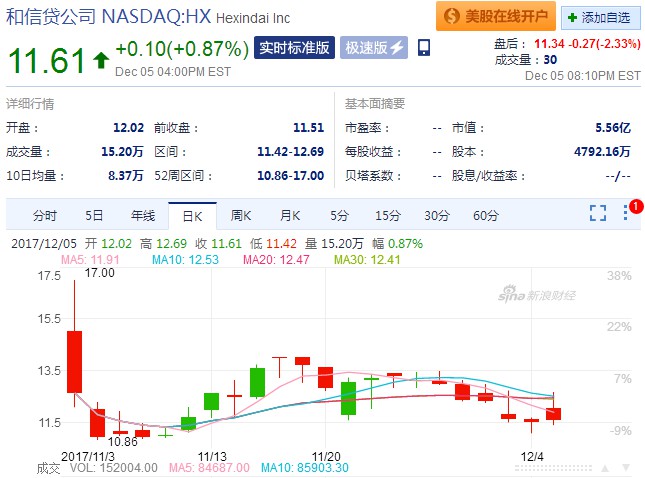
Task: Click the 前收盘 value 11.51
Action: click(309, 128)
